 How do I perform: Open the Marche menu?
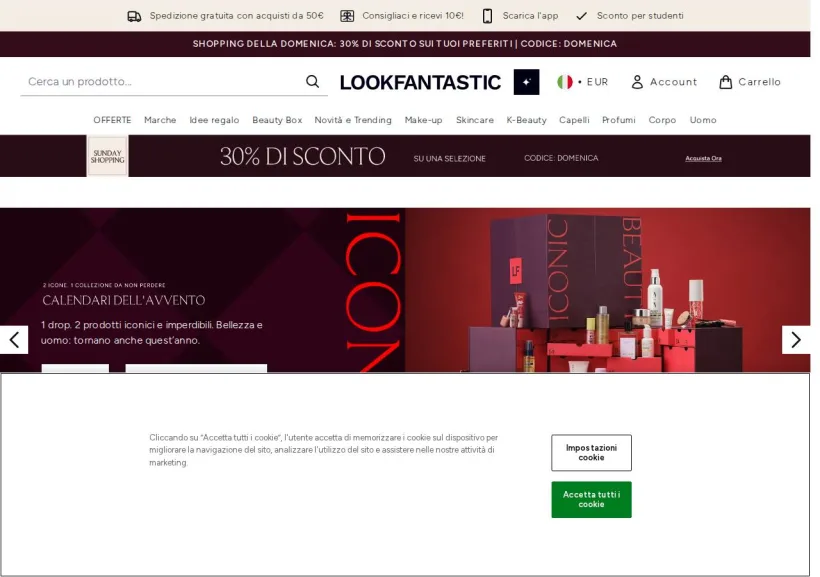160,120
